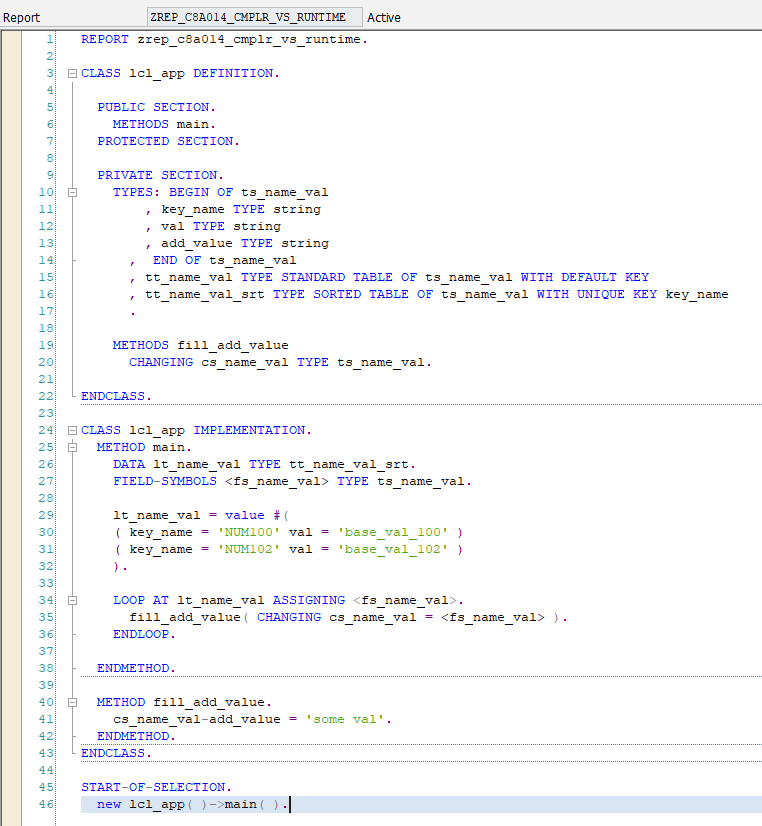The image size is (762, 826).
Task: Click key_name TYPE string field definition
Action: coord(233,210)
